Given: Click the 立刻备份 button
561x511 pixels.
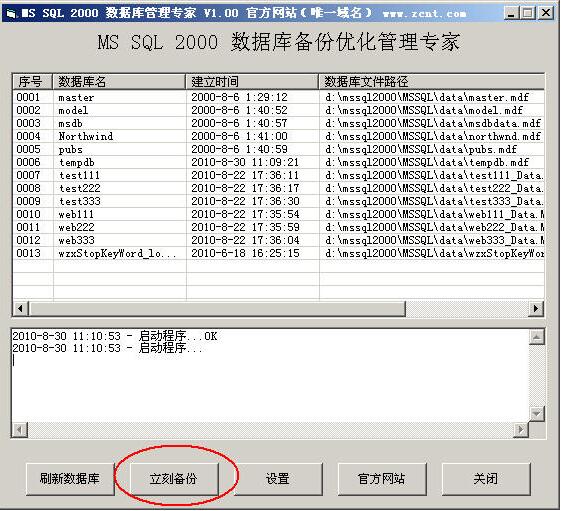Looking at the screenshot, I should [174, 478].
